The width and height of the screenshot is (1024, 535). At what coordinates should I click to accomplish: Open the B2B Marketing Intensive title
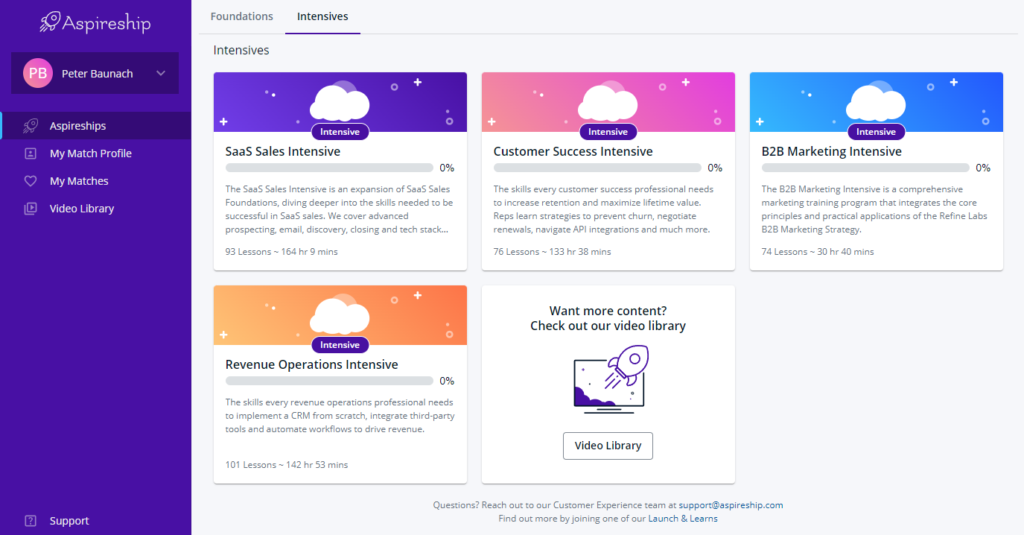click(x=831, y=152)
